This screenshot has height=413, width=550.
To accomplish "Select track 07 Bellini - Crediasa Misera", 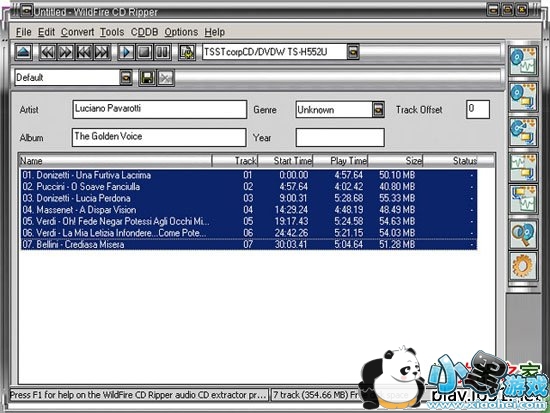I will [x=249, y=245].
